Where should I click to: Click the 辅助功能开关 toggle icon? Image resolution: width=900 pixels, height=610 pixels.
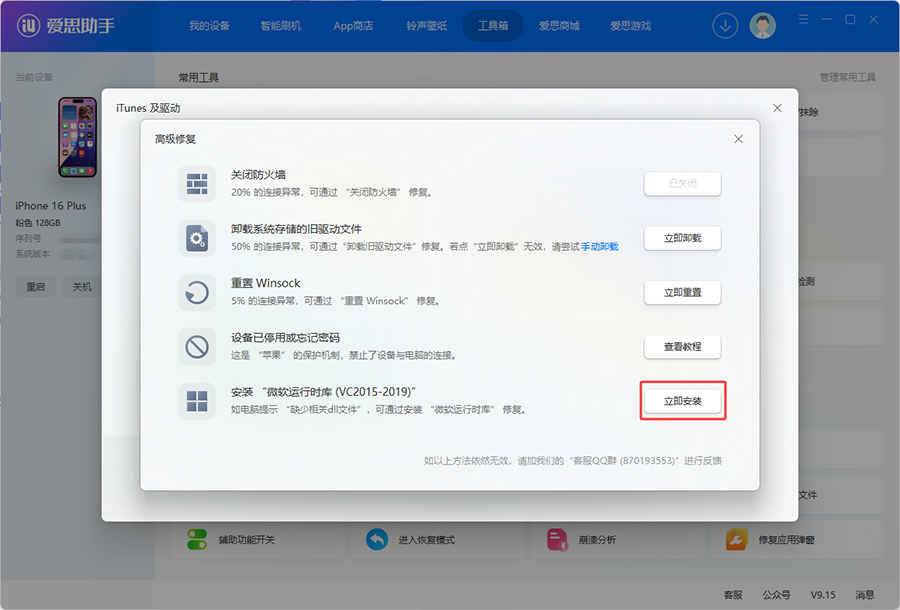(197, 539)
